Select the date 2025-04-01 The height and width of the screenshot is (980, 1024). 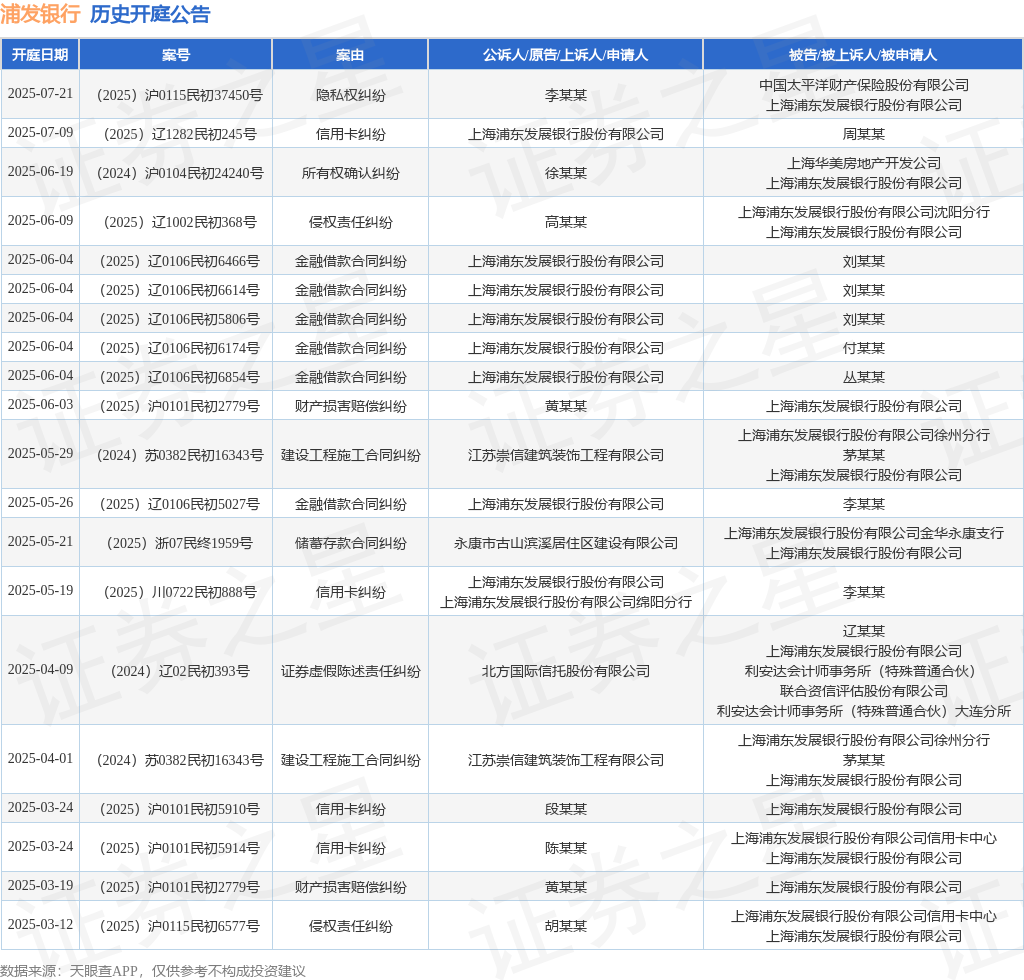[40, 759]
